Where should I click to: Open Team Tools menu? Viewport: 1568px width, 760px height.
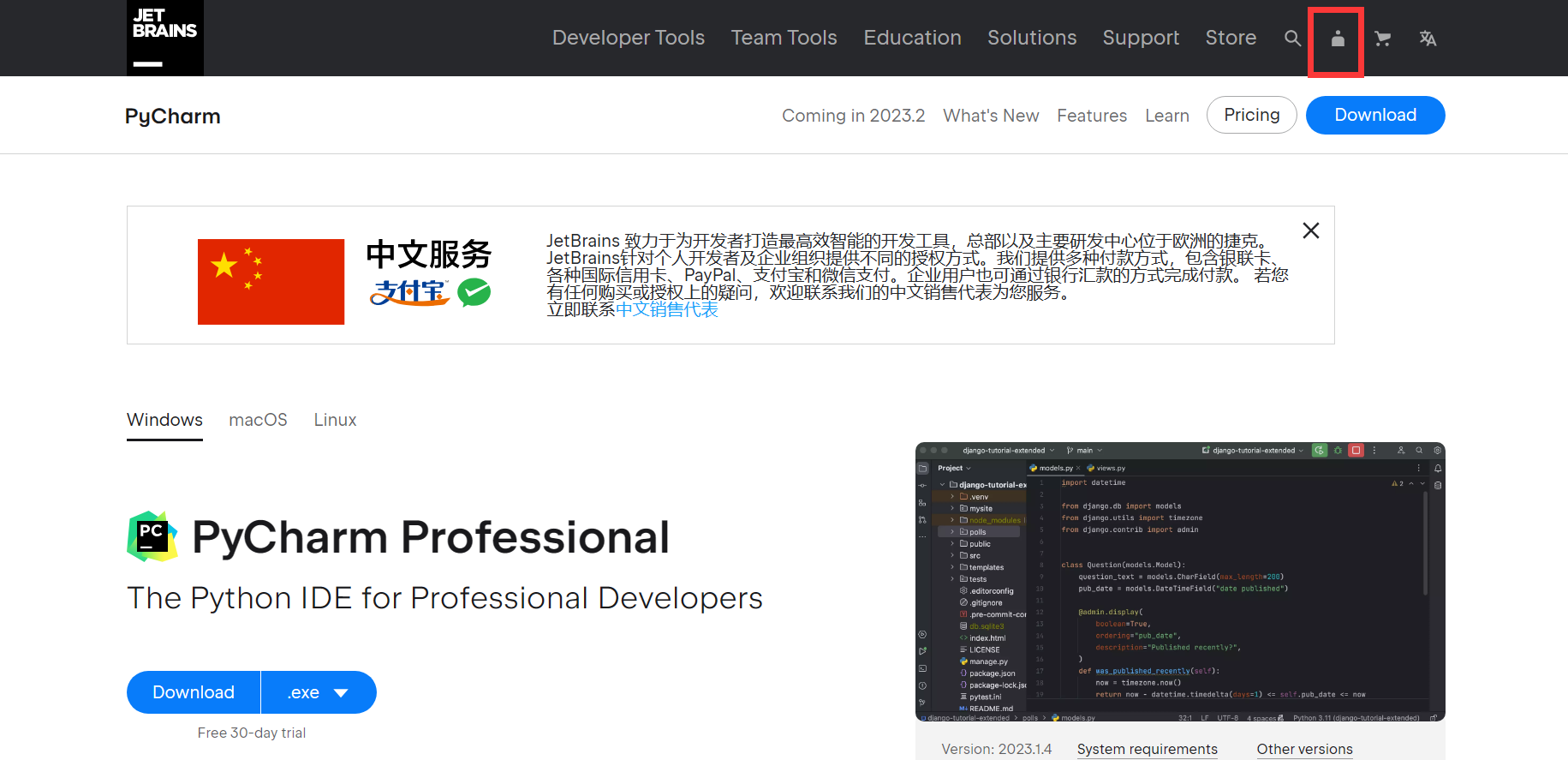coord(784,38)
